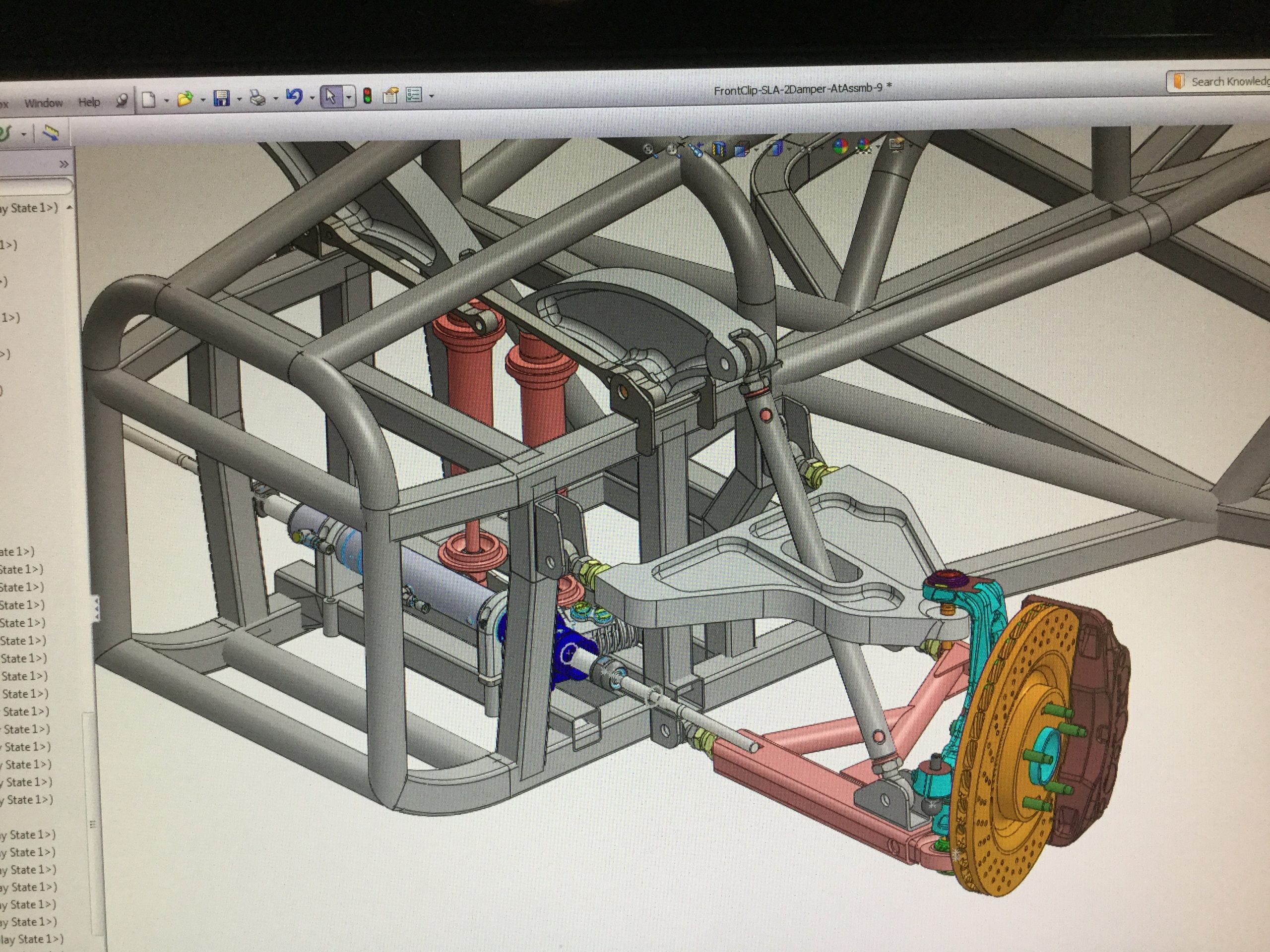Image resolution: width=1270 pixels, height=952 pixels.
Task: Click Zoom to Fit magnifier in view toolbar
Action: pos(649,150)
